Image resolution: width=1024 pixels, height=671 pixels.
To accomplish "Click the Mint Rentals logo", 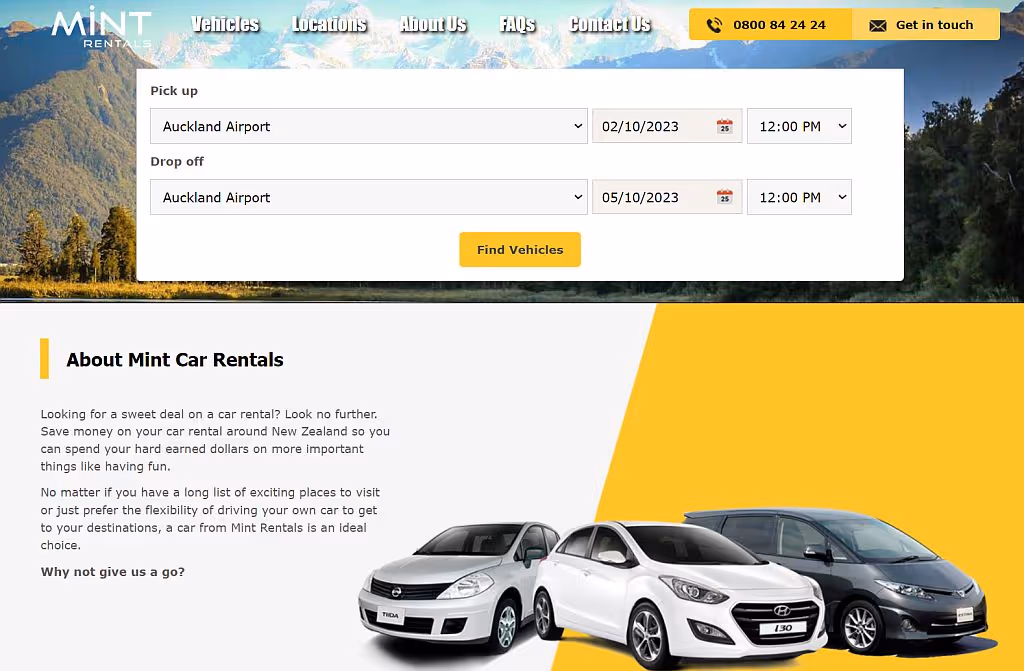I will [x=101, y=27].
